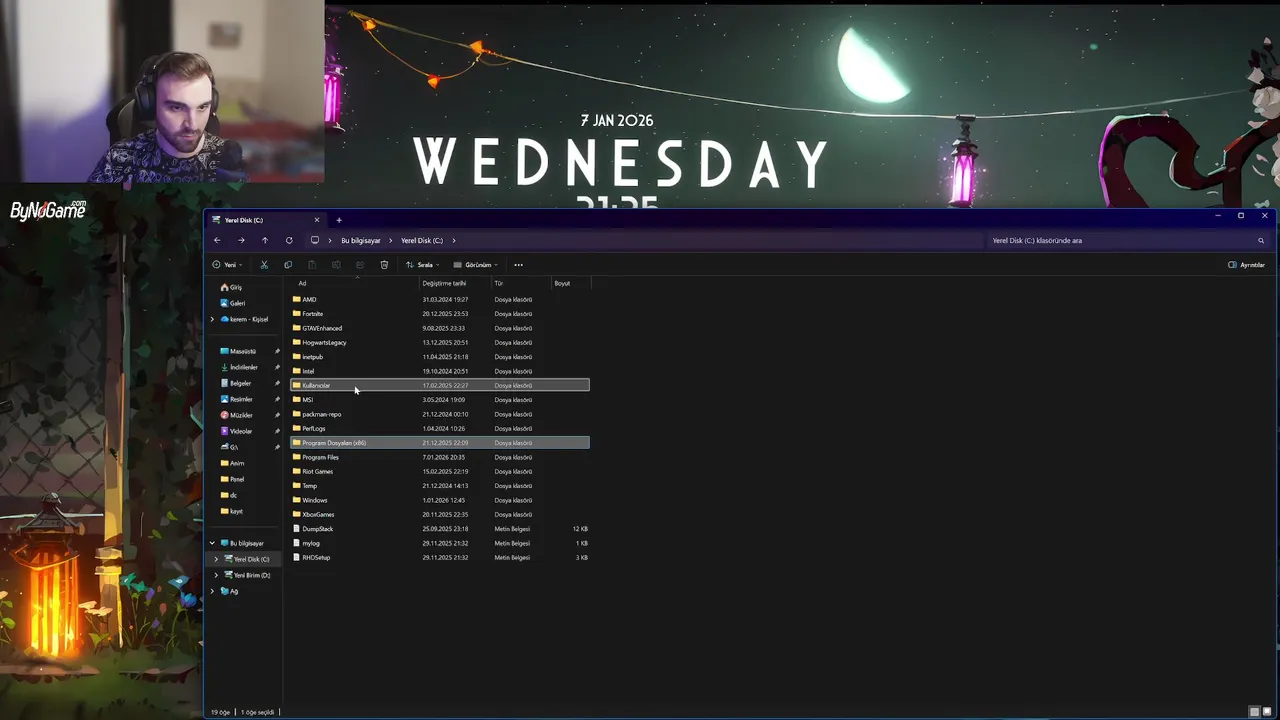1280x720 pixels.
Task: Sort by Değiştirme tarihi column header
Action: 454,283
